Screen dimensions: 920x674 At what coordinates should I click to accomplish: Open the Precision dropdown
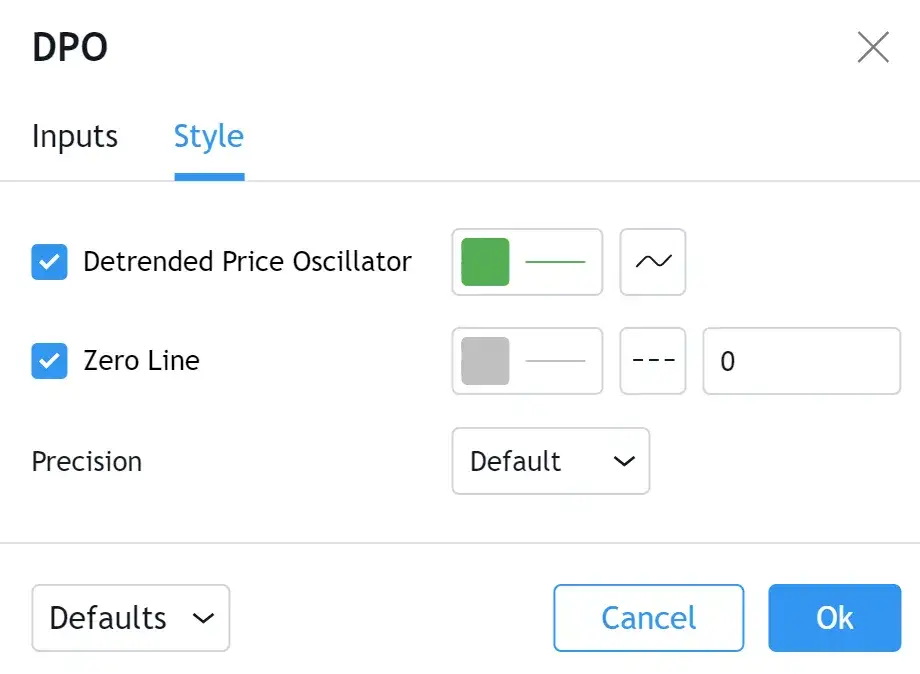[x=550, y=461]
